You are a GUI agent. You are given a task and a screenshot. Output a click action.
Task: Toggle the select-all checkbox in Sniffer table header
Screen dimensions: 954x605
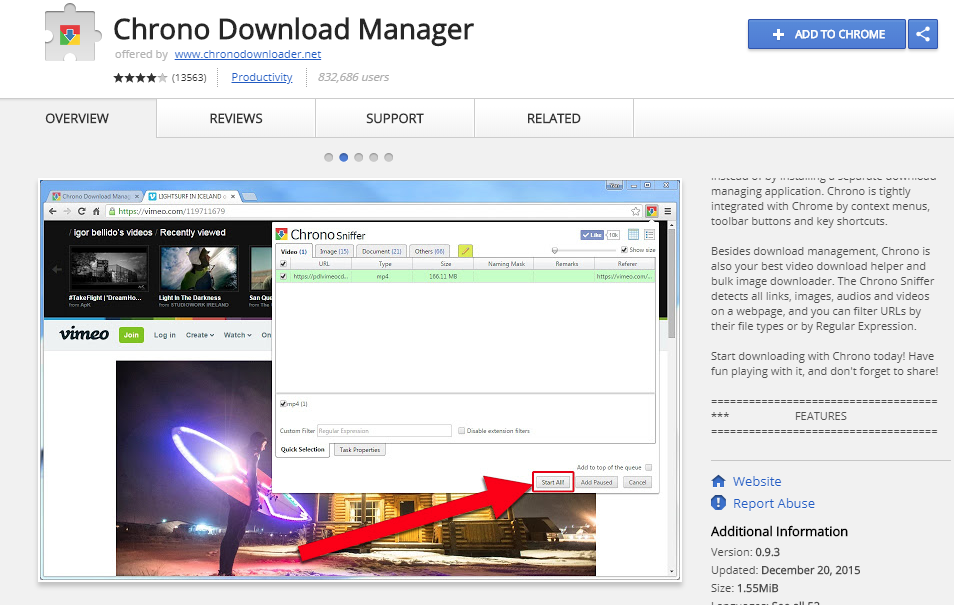point(283,264)
